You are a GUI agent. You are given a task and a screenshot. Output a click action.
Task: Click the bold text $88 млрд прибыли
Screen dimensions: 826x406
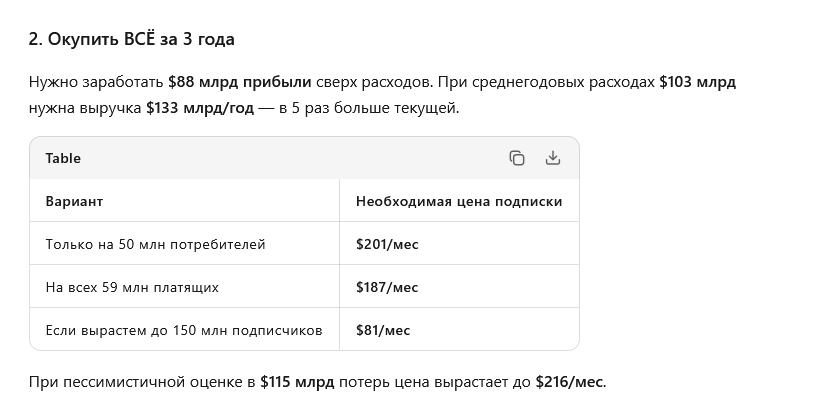pyautogui.click(x=240, y=82)
